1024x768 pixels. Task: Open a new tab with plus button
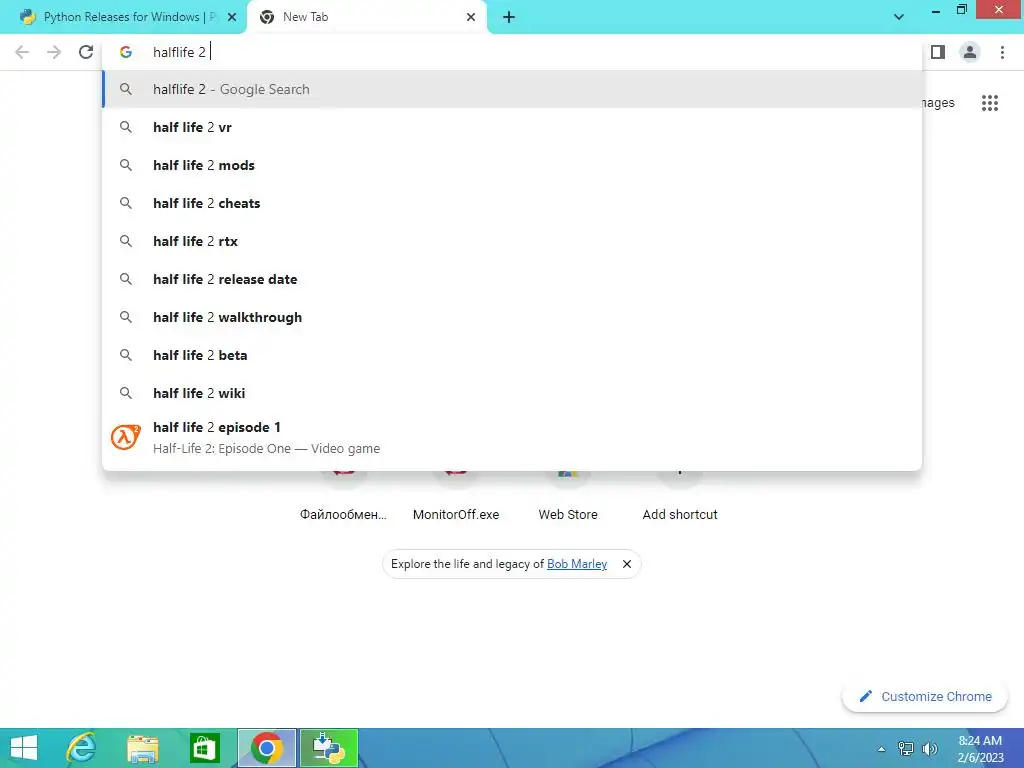[509, 18]
